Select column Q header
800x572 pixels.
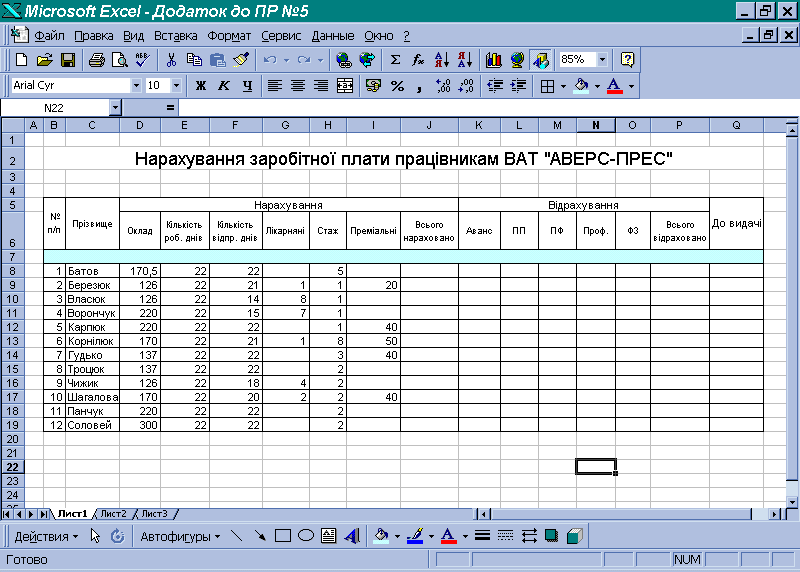coord(736,125)
